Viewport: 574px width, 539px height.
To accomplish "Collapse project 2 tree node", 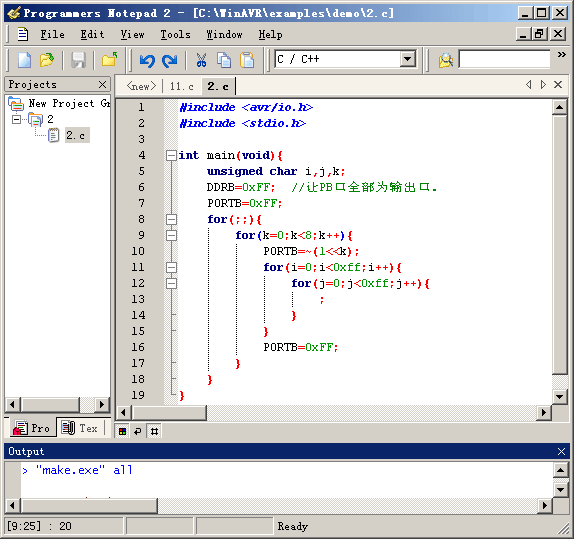I will click(x=16, y=119).
